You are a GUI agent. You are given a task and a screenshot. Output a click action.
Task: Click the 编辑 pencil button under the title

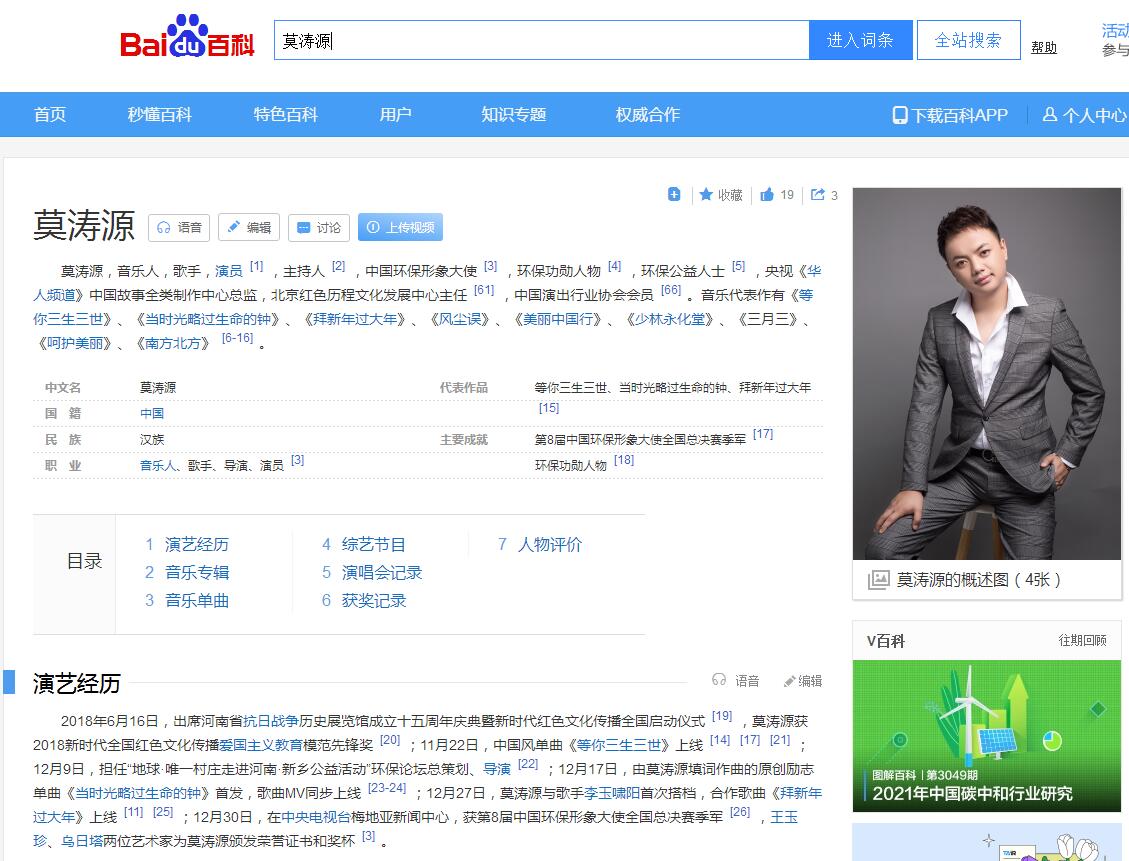[249, 228]
